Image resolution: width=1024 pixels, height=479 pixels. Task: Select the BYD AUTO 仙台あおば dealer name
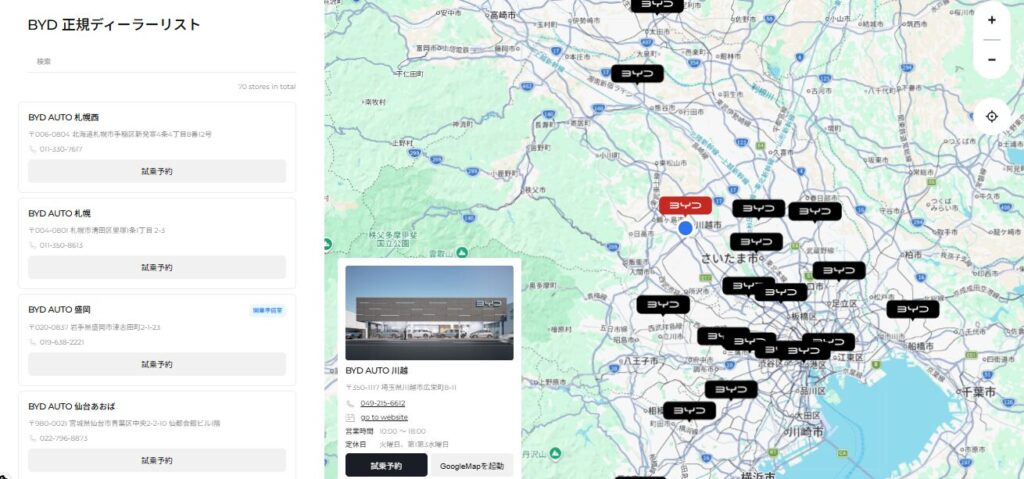coord(71,406)
